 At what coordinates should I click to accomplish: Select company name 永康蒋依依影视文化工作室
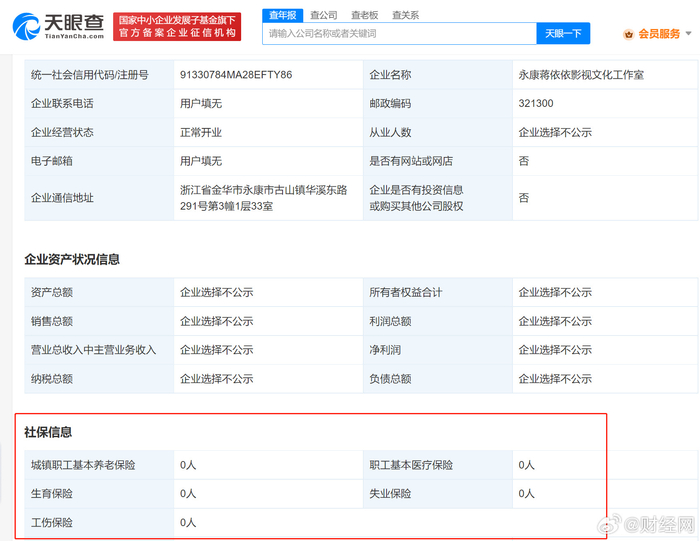tap(581, 75)
